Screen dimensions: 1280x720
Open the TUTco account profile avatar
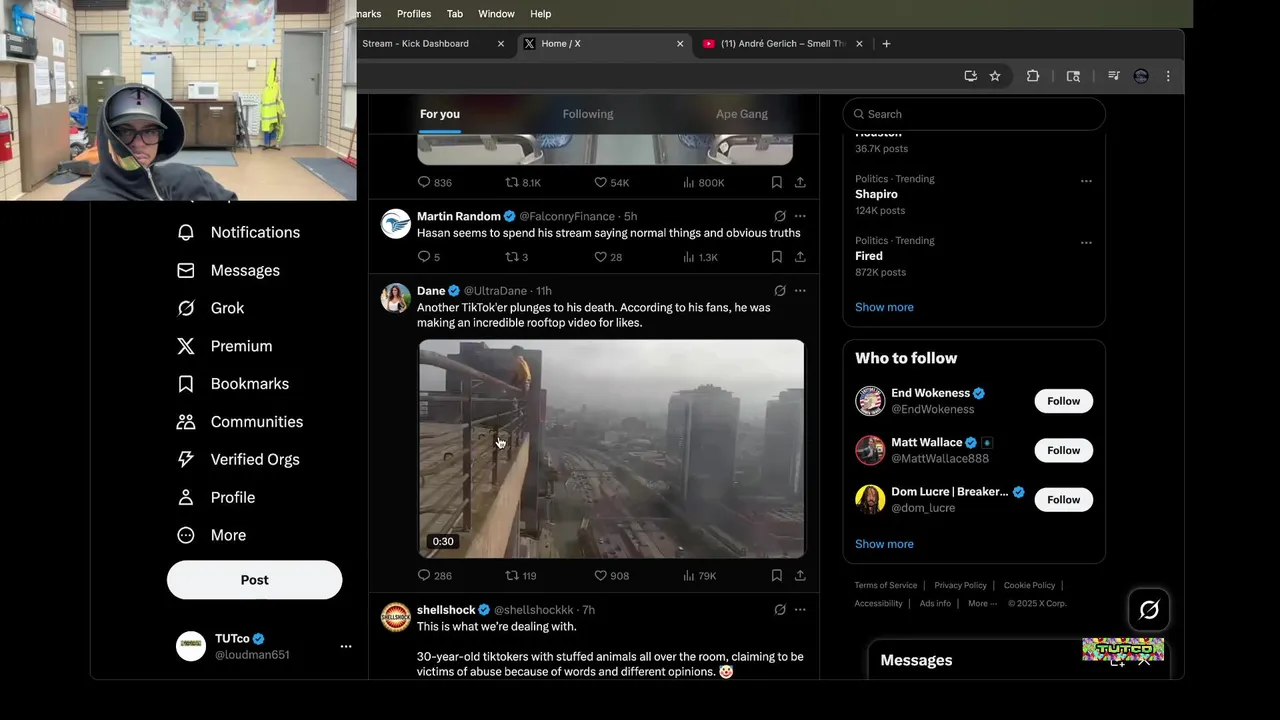(x=191, y=647)
